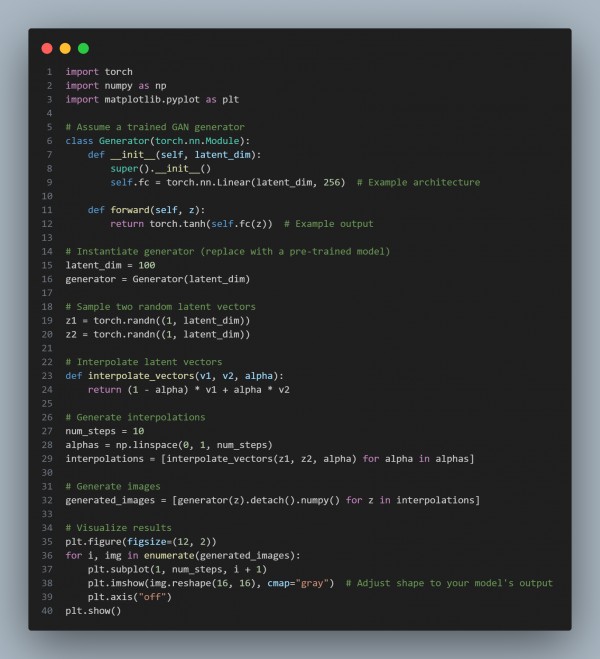
Task: Click '# Generate images' comment
Action: 113,487
